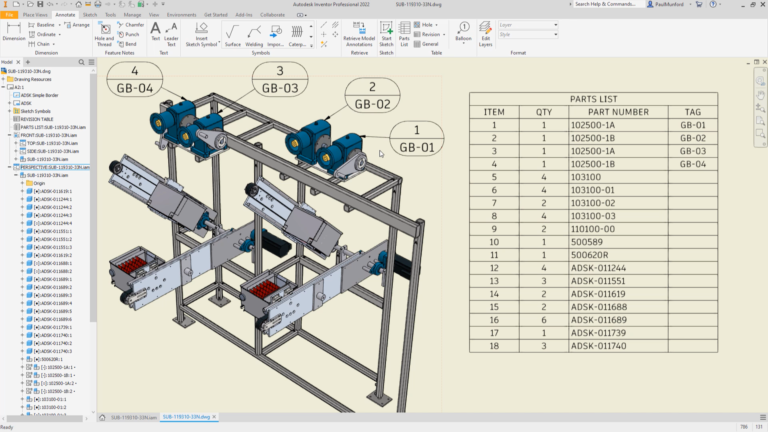Viewport: 768px width, 432px height.
Task: Click the Insert Sketch Symbol tool
Action: (201, 34)
